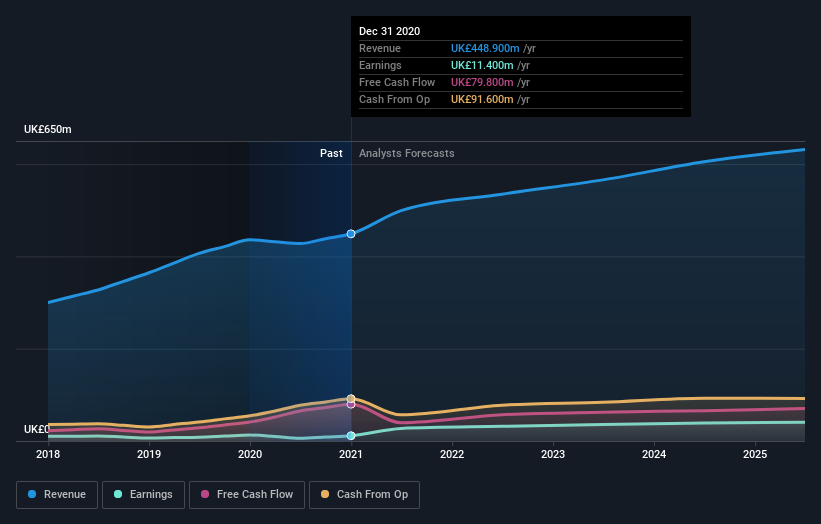The height and width of the screenshot is (524, 821).
Task: Click the Past section label
Action: coord(331,153)
